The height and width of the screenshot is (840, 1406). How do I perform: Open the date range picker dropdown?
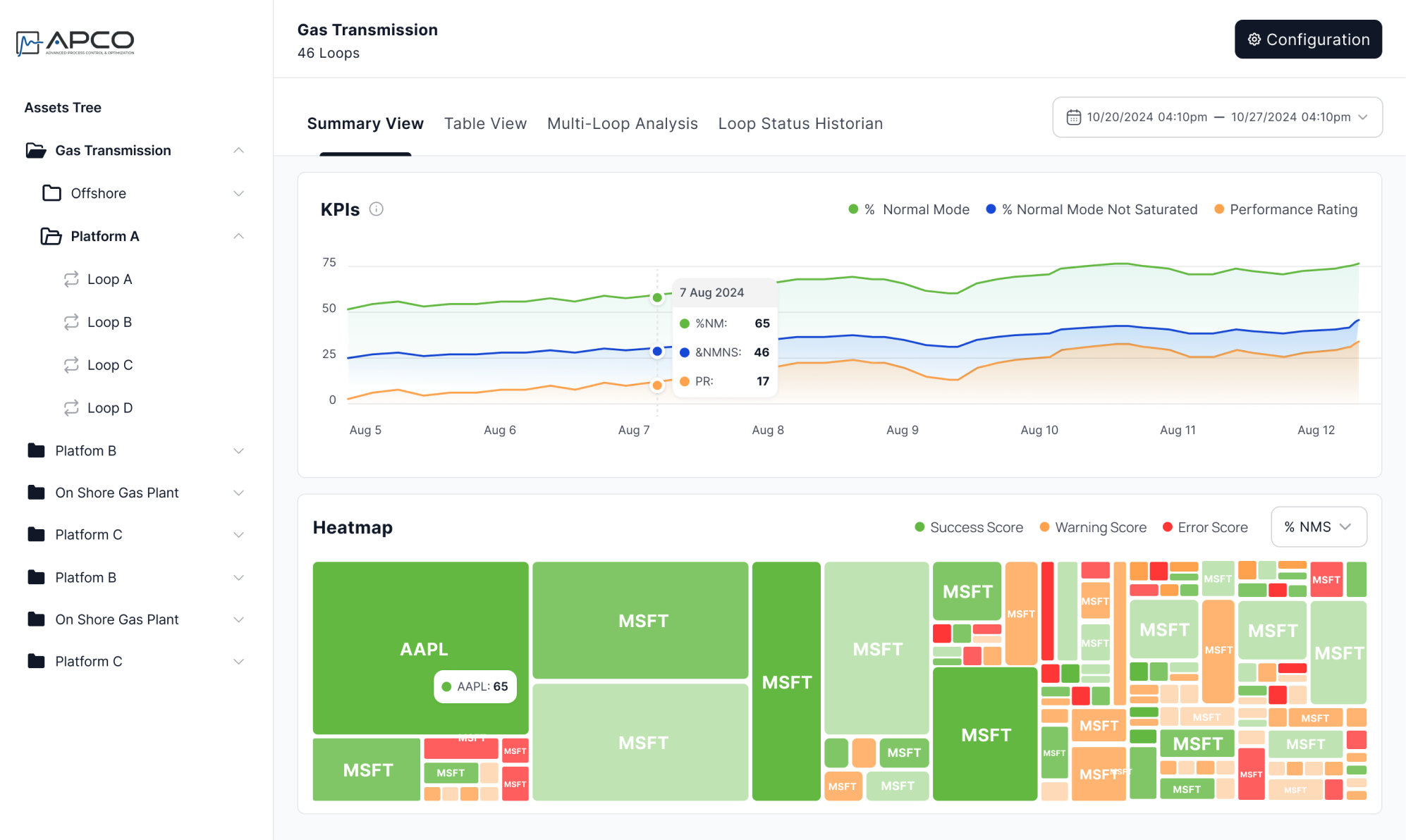click(1217, 117)
